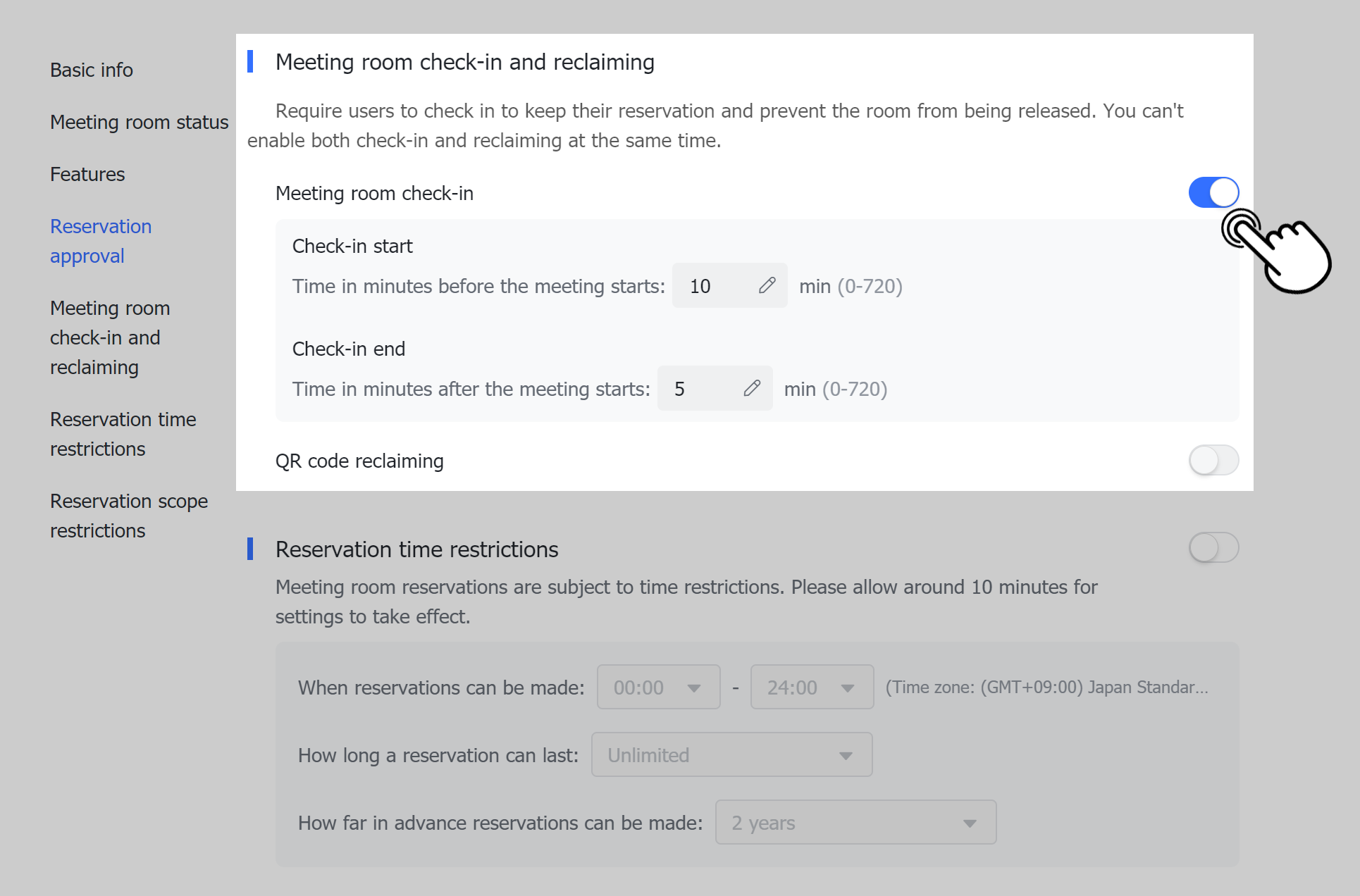Open Reservation scope restrictions settings

click(129, 515)
